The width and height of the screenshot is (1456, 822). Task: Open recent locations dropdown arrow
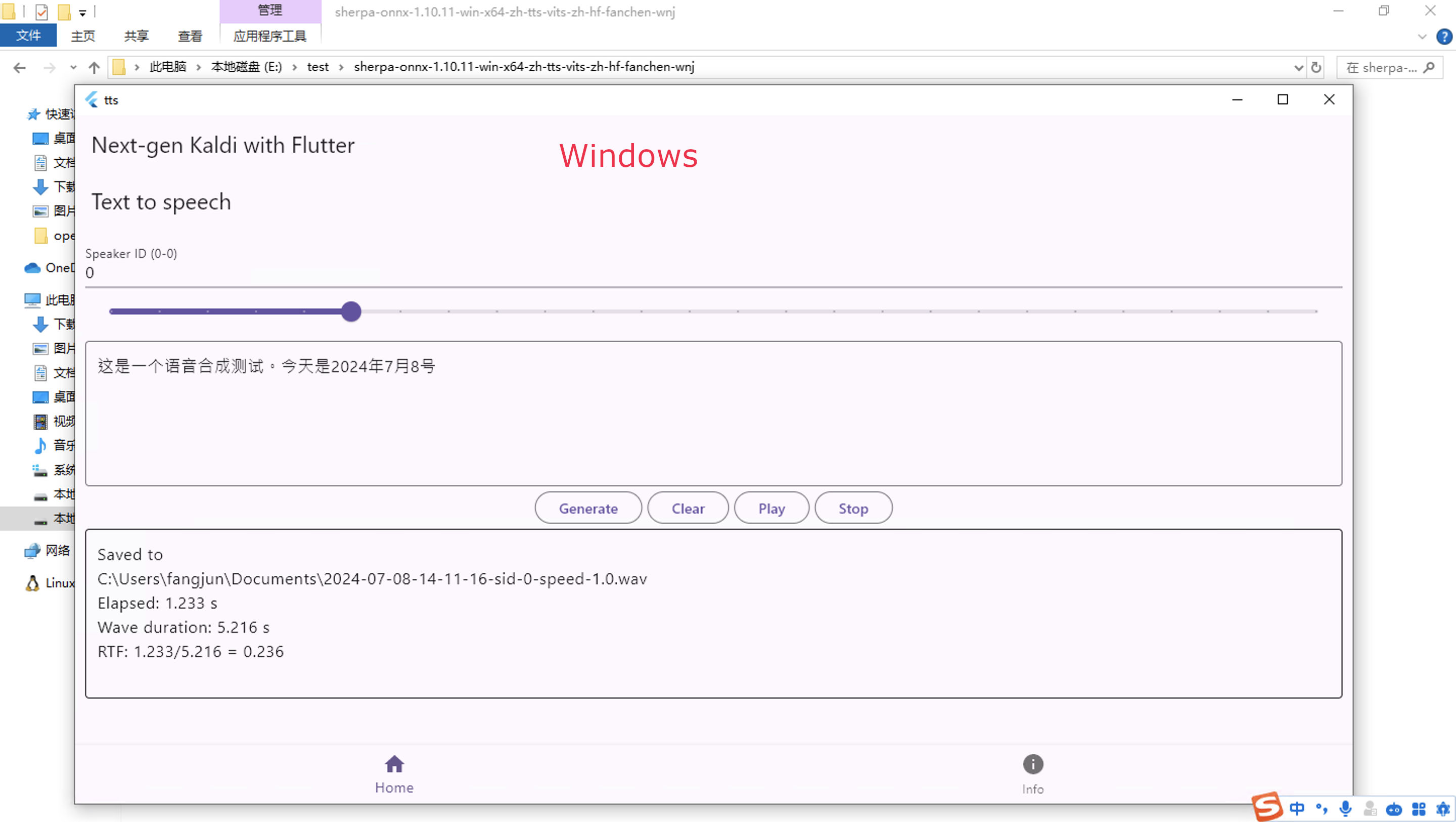[73, 68]
